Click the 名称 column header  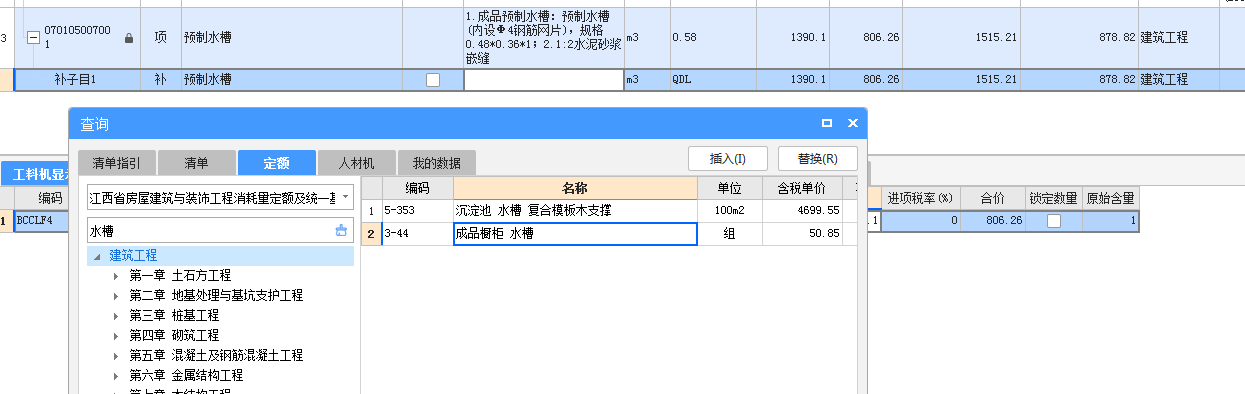click(x=575, y=188)
